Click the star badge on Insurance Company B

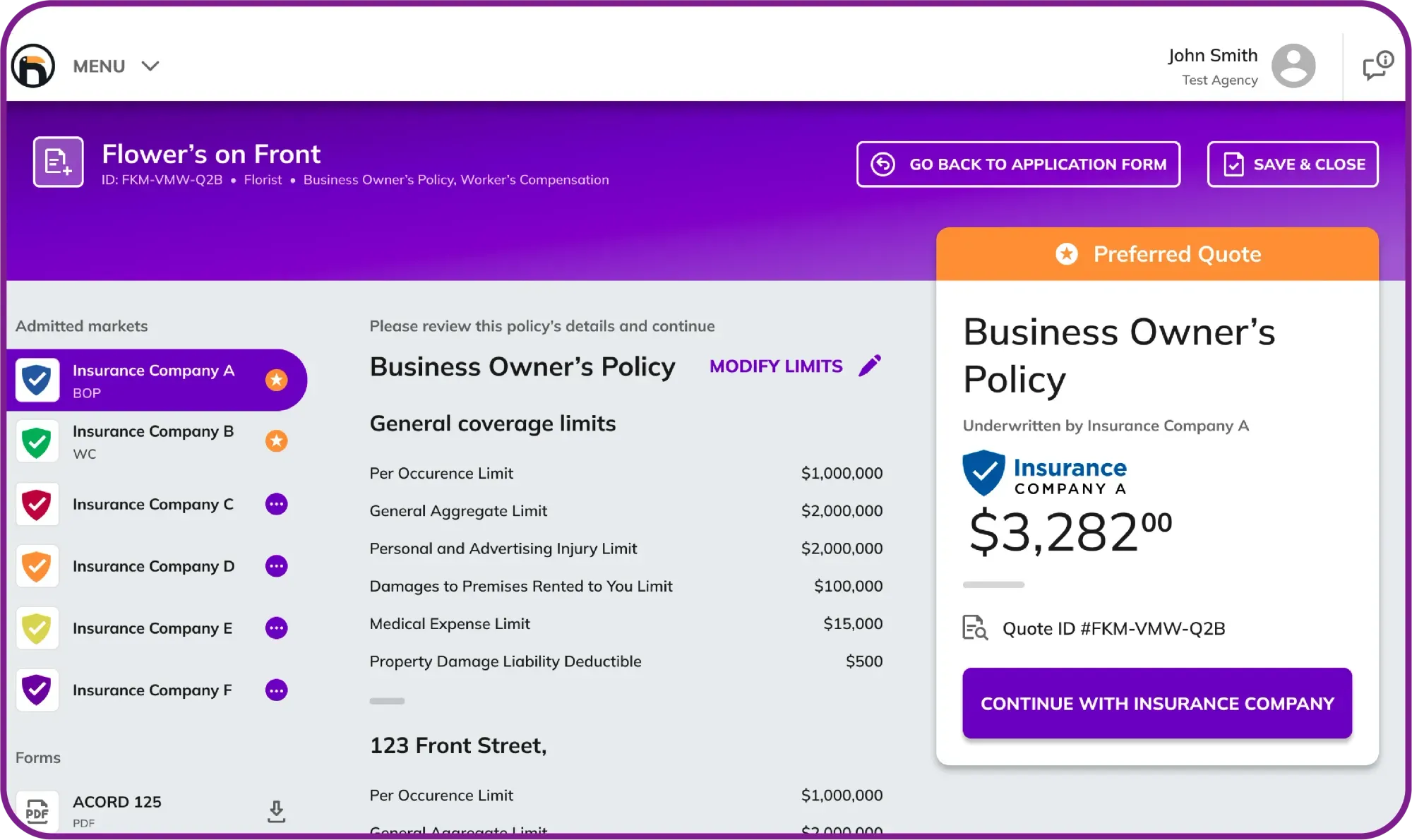277,441
